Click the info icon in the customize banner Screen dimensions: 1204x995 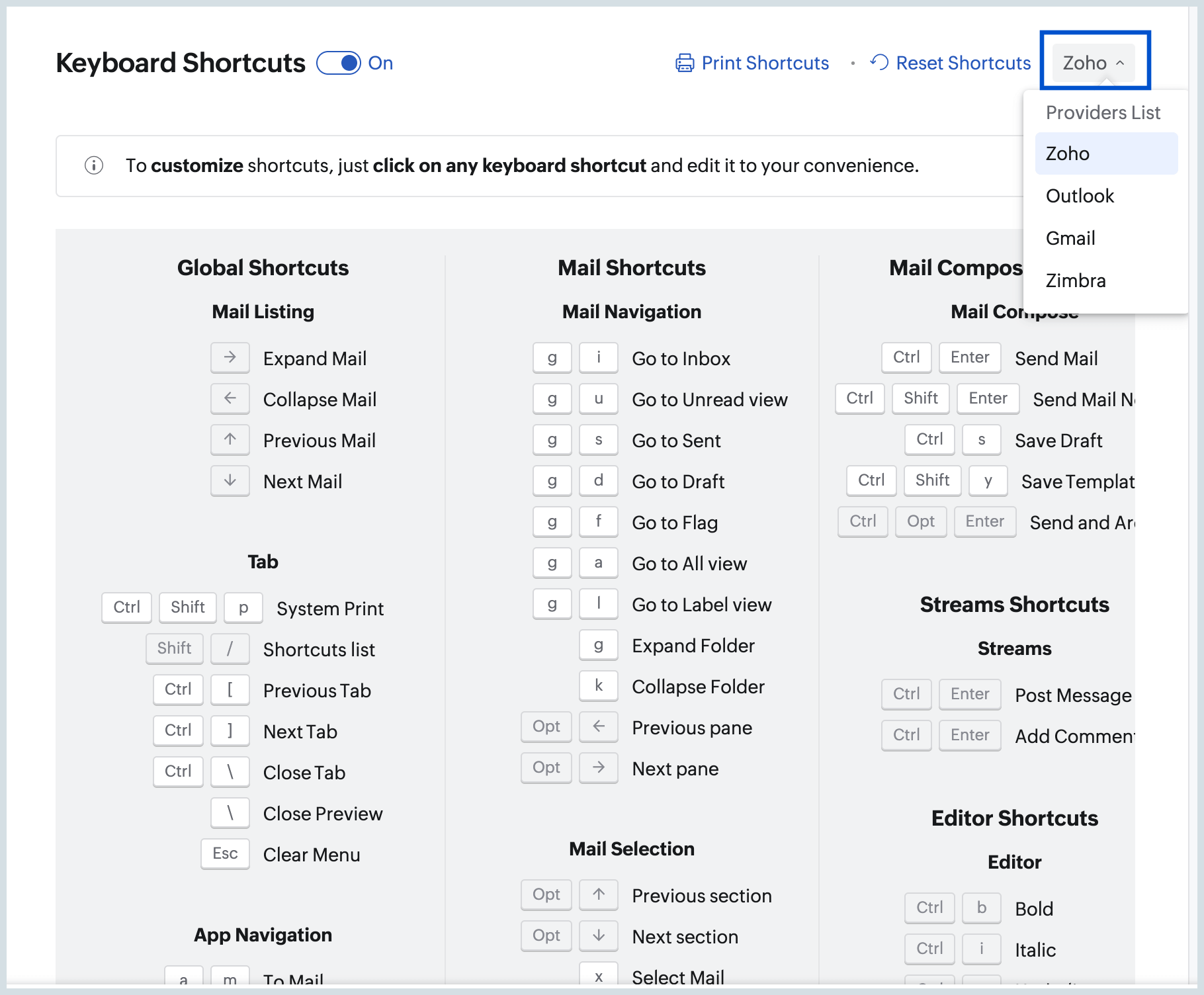93,165
